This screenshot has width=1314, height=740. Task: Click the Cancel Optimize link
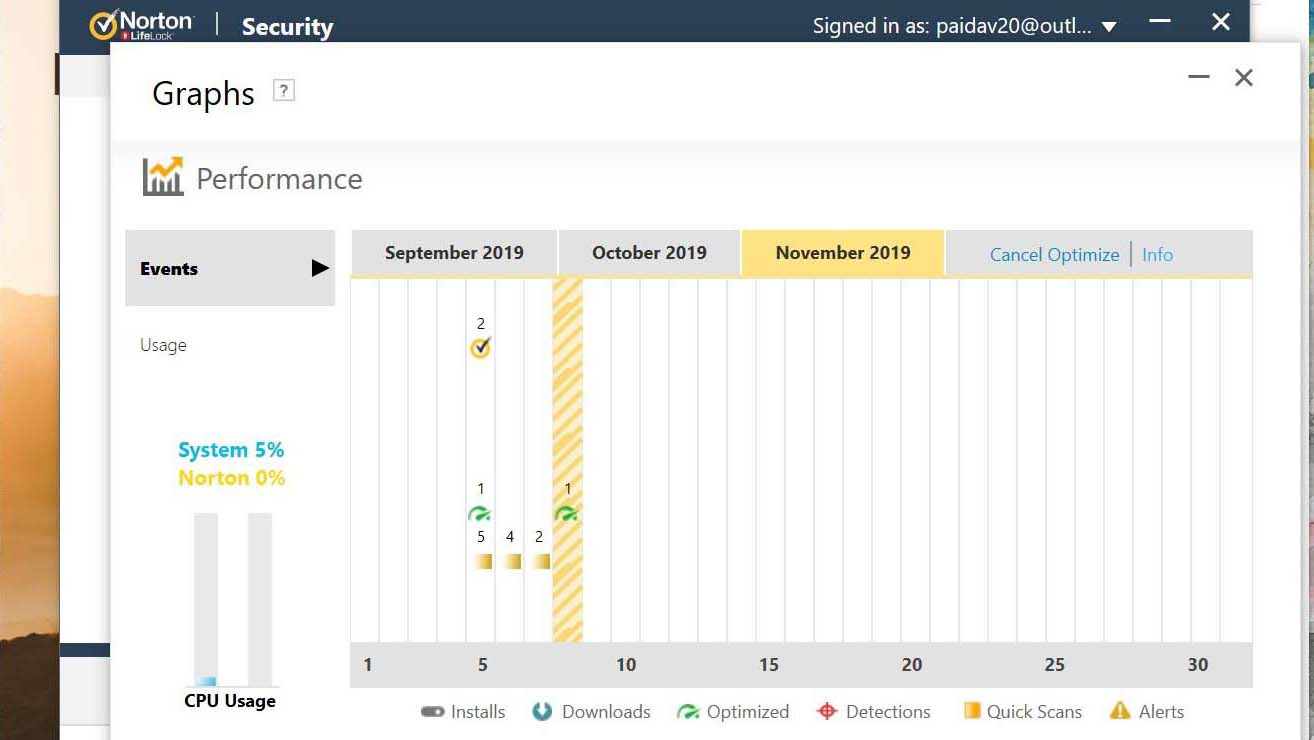click(x=1054, y=254)
